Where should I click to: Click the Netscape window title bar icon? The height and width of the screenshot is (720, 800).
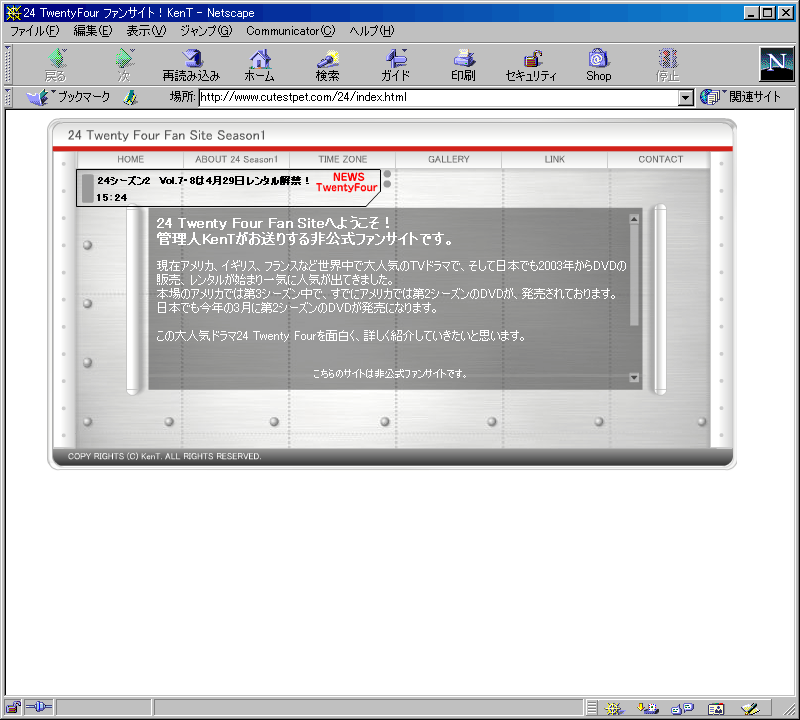[x=13, y=13]
